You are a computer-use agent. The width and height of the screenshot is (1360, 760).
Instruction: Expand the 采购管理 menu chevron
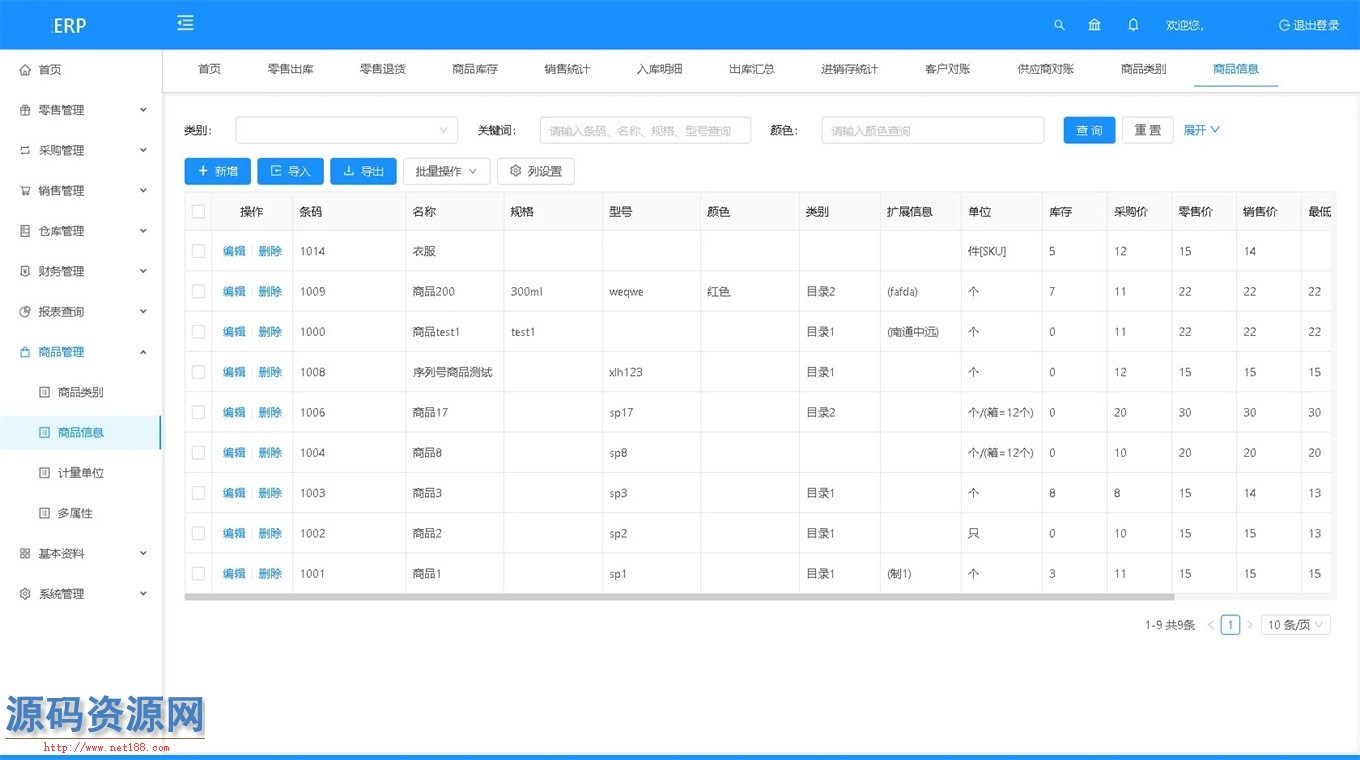coord(143,150)
